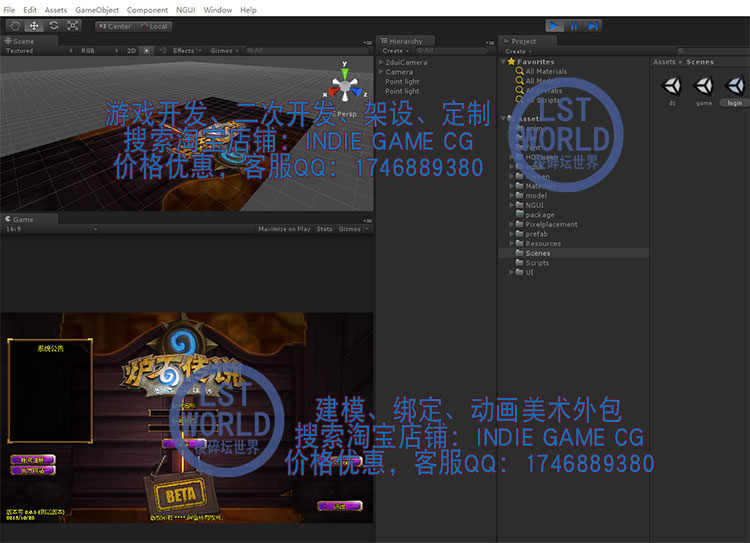This screenshot has width=750, height=543.
Task: Open the Scene view Gizmos dropdown
Action: (224, 51)
